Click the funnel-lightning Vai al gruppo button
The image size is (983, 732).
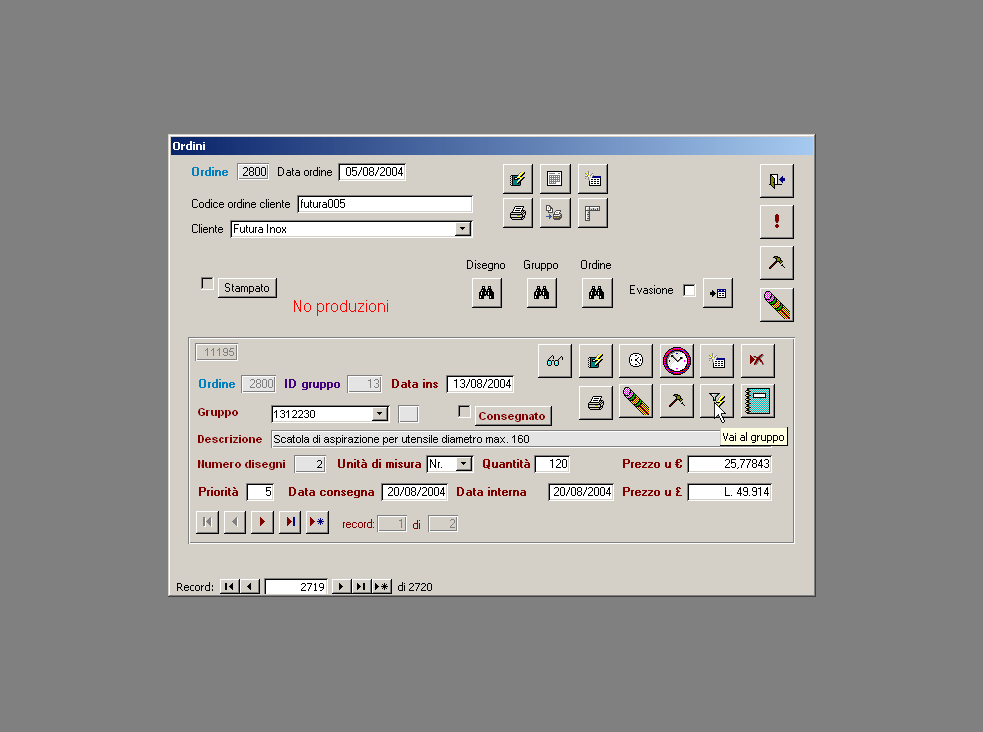[x=717, y=401]
